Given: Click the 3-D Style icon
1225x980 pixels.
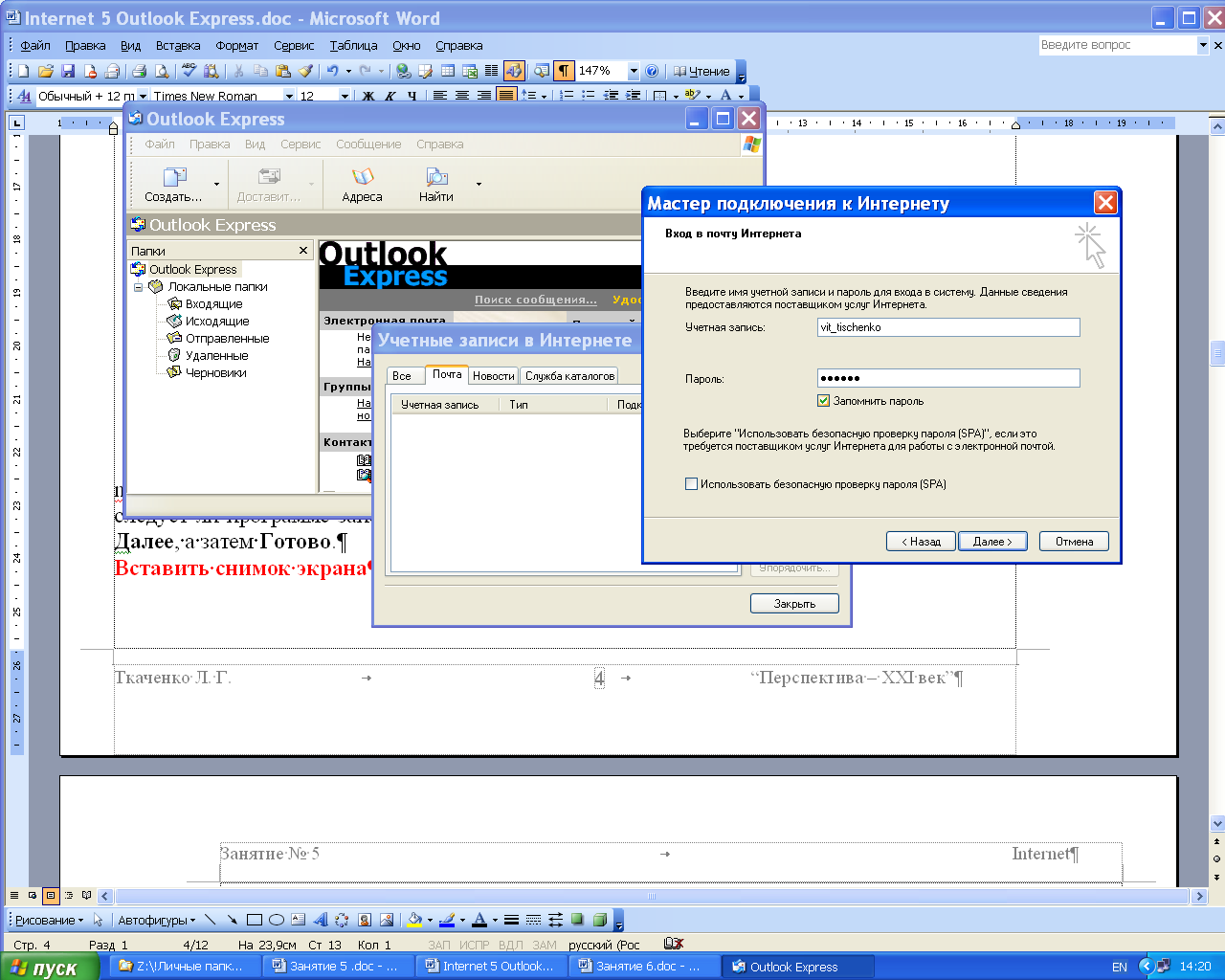Looking at the screenshot, I should [599, 920].
